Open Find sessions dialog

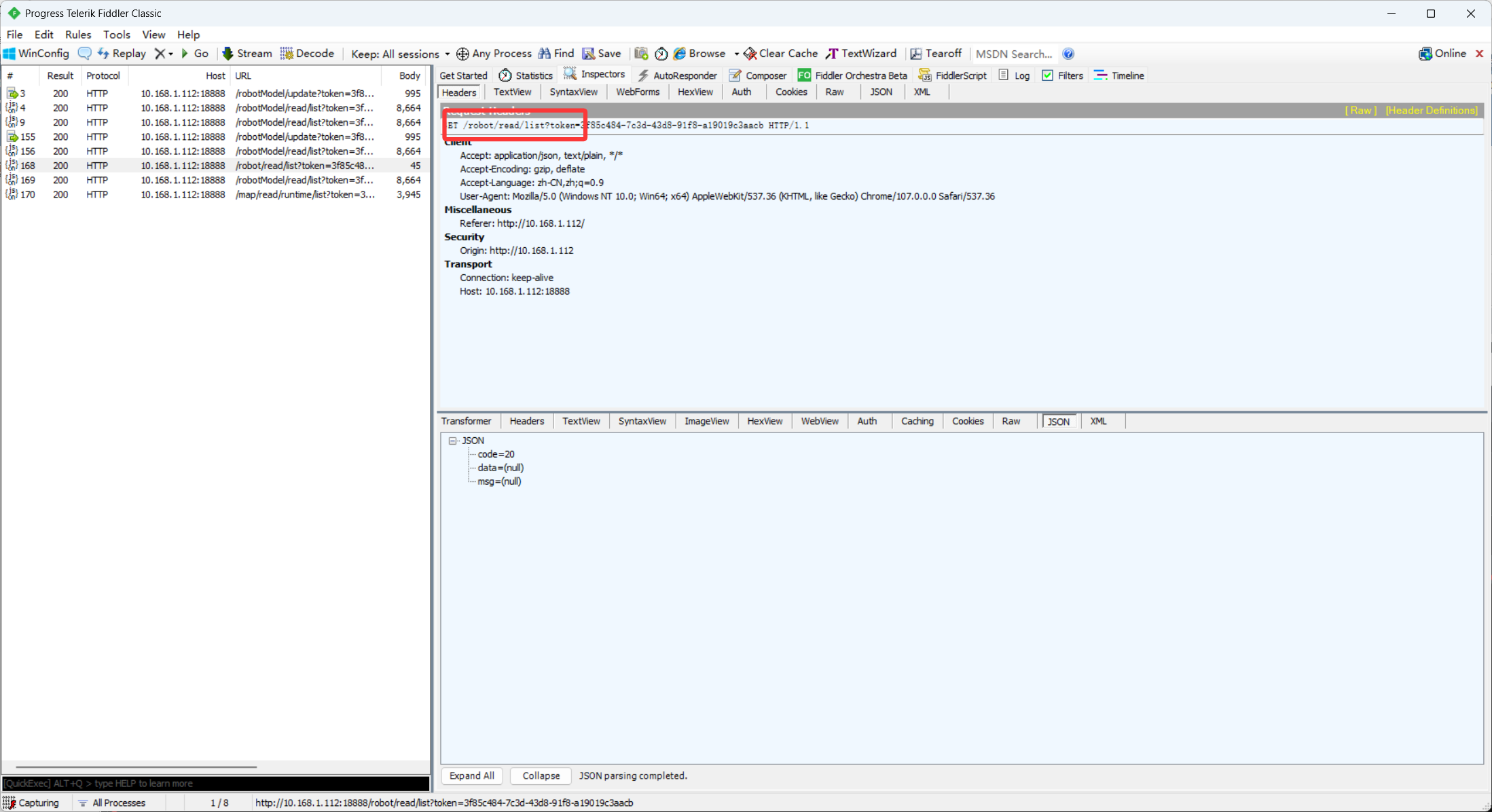coord(556,54)
